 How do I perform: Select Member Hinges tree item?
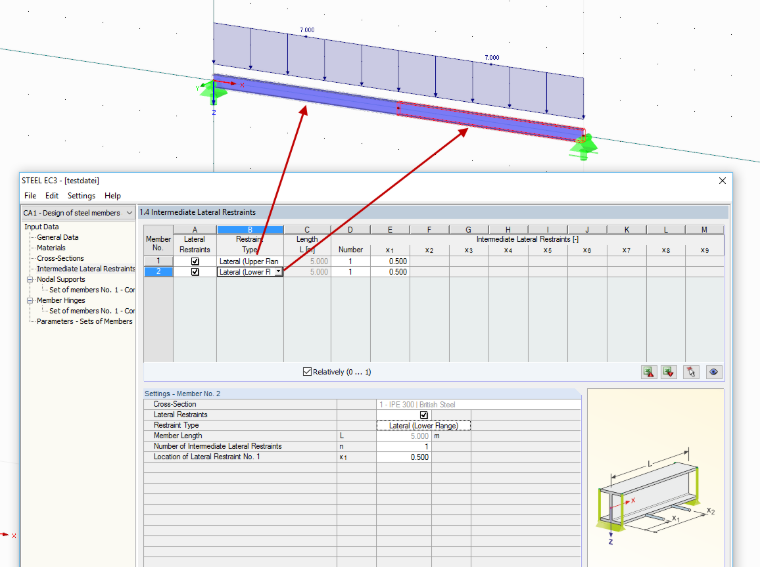pos(61,300)
